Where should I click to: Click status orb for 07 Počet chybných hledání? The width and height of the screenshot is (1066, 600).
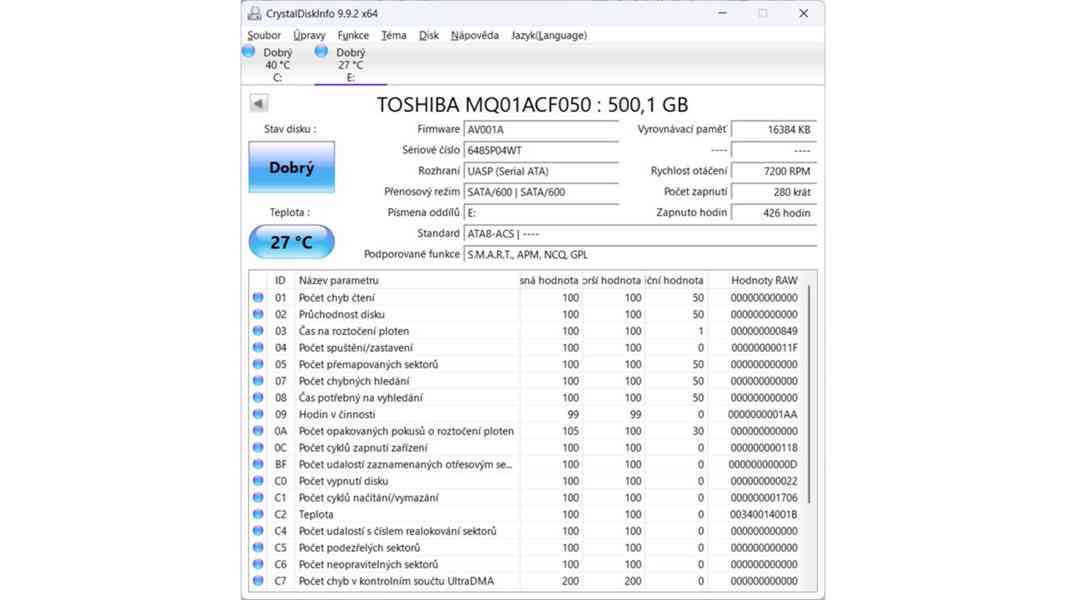pos(258,381)
